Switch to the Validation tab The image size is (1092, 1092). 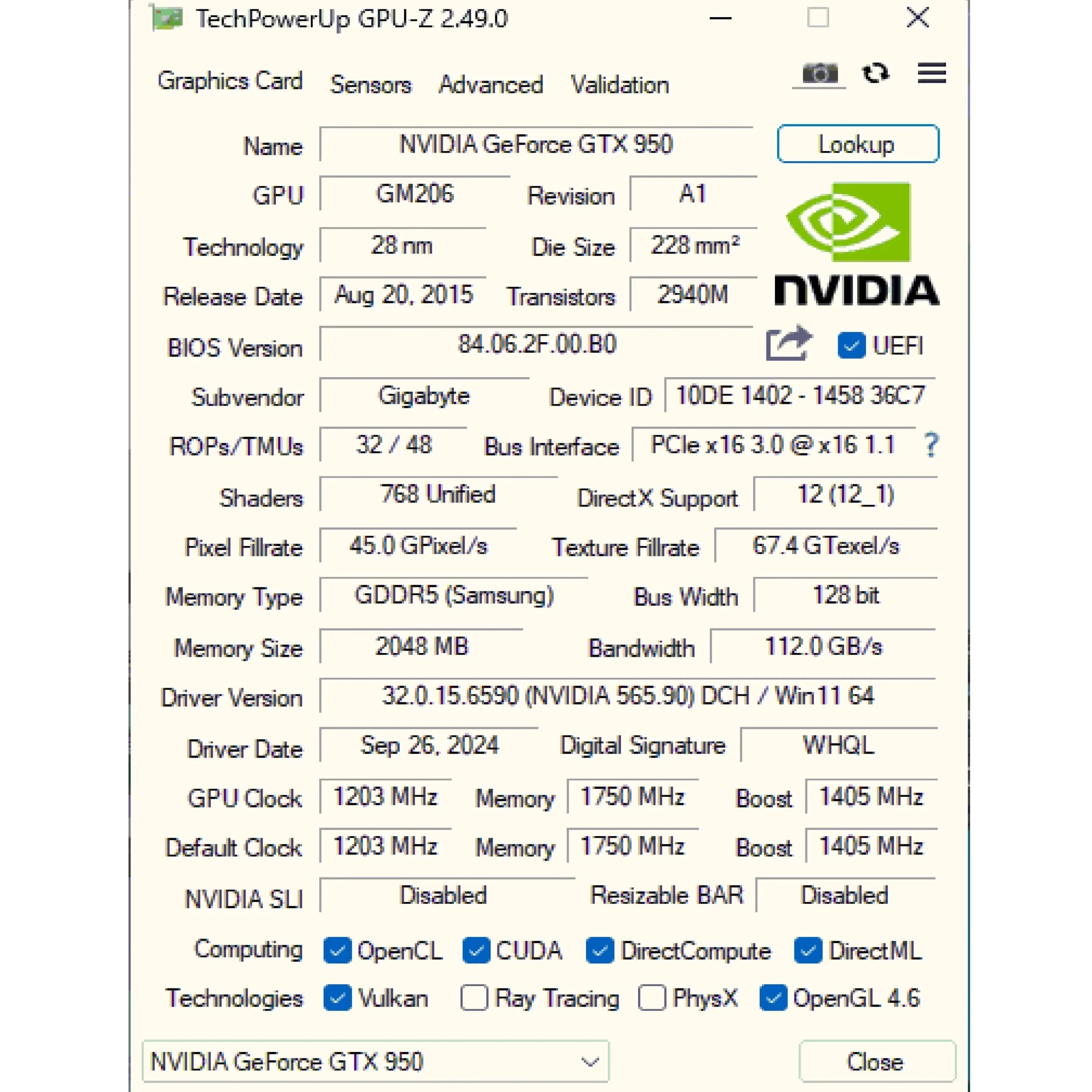(x=620, y=85)
